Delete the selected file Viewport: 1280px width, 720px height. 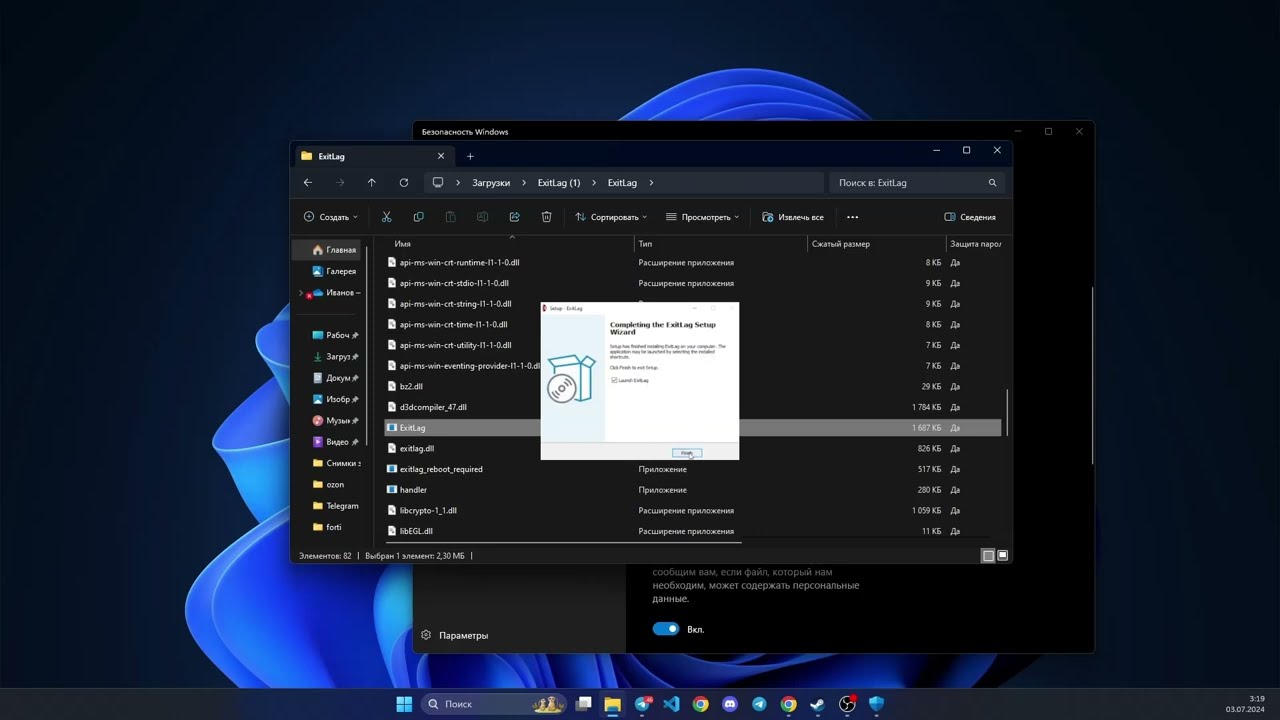coord(547,217)
